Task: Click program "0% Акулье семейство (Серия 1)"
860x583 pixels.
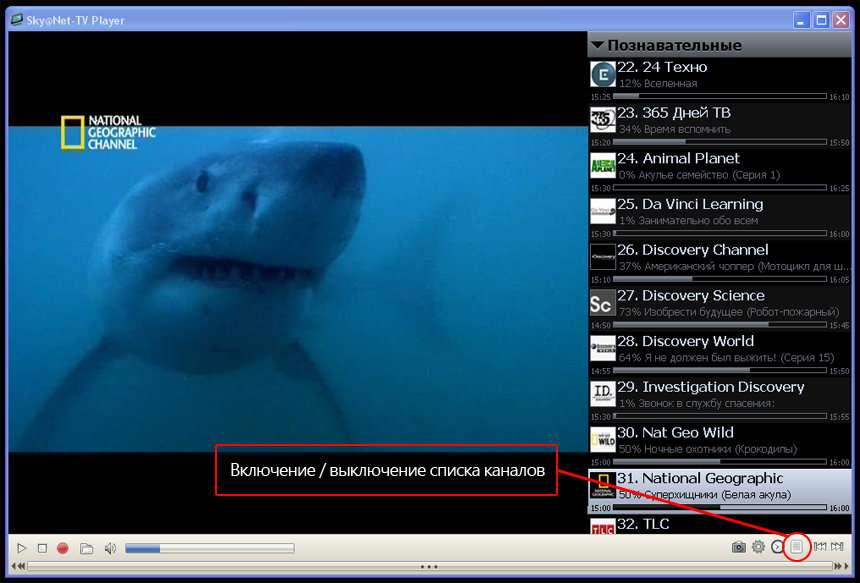Action: 699,175
